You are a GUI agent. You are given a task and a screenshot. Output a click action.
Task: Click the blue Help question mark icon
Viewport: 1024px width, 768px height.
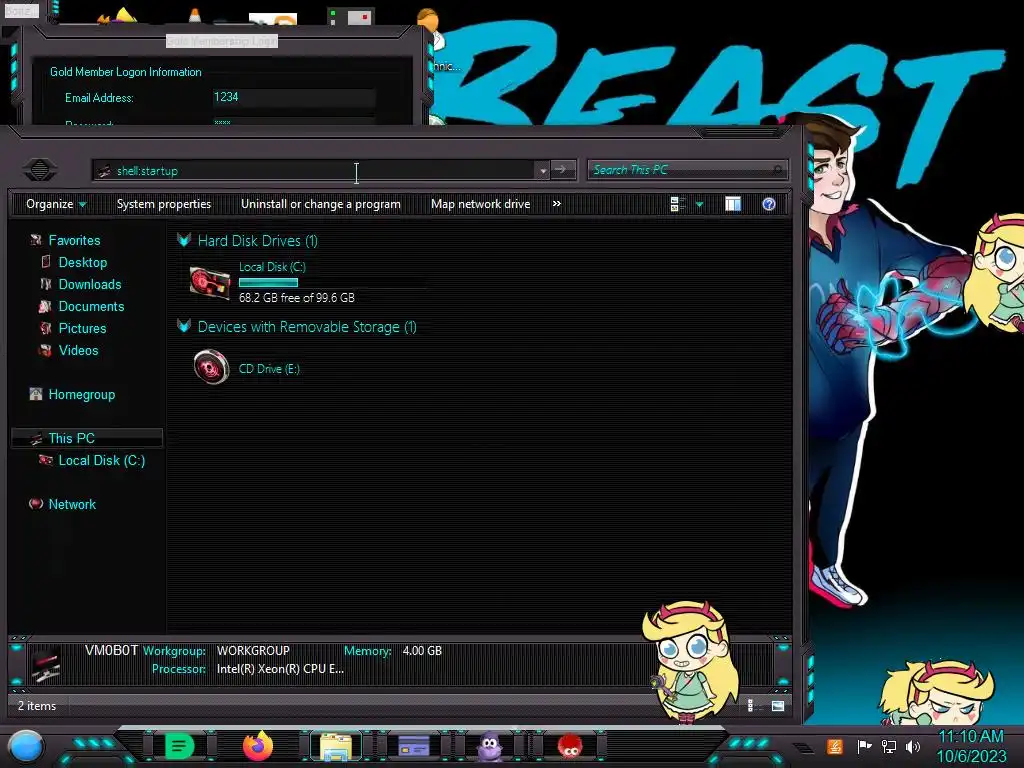pyautogui.click(x=769, y=204)
